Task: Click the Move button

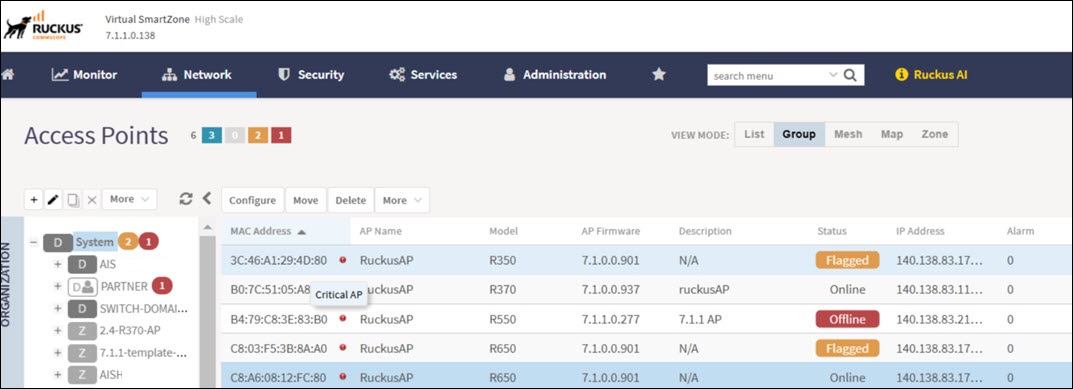Action: (x=306, y=200)
